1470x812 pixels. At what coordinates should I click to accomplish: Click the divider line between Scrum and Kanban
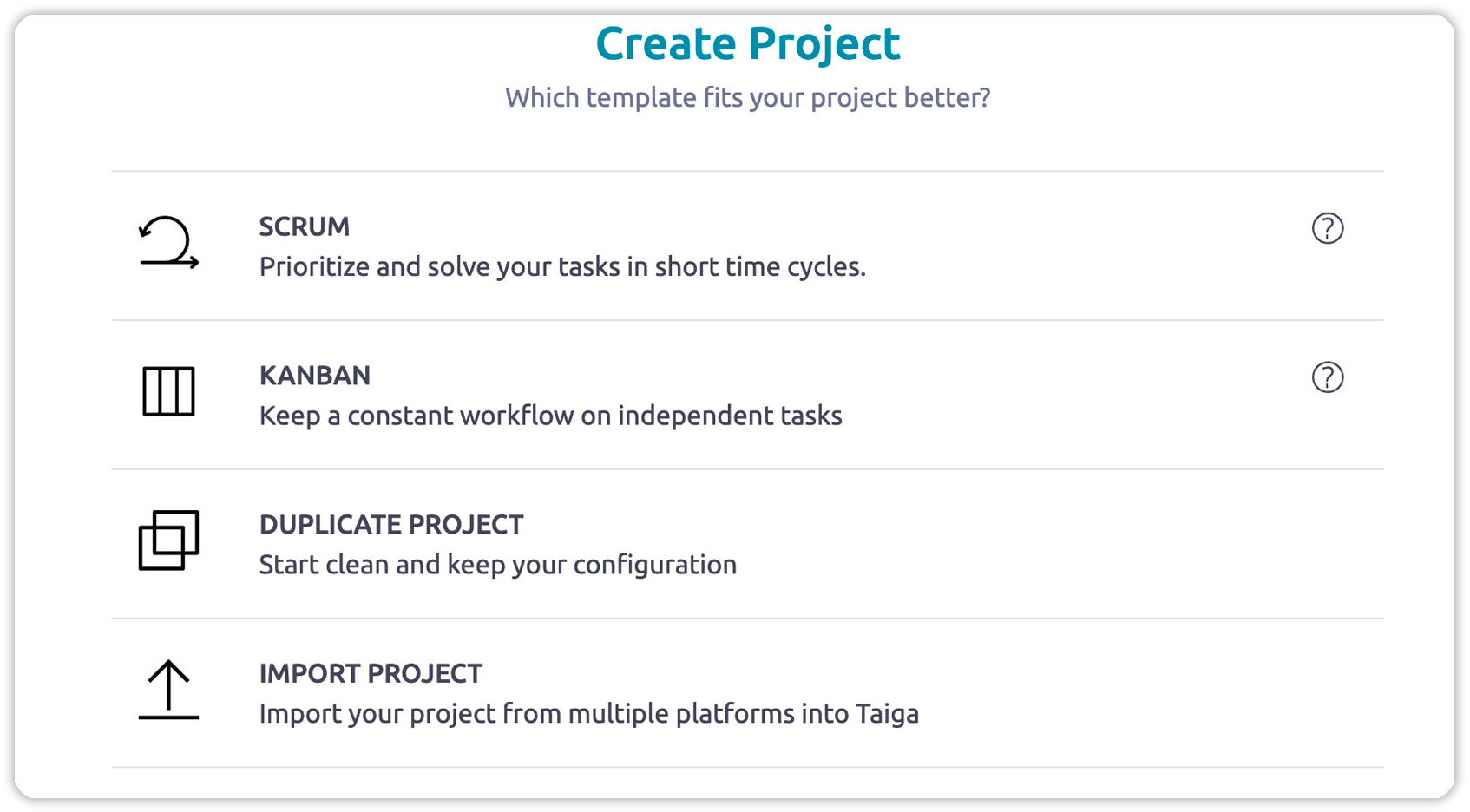point(747,320)
